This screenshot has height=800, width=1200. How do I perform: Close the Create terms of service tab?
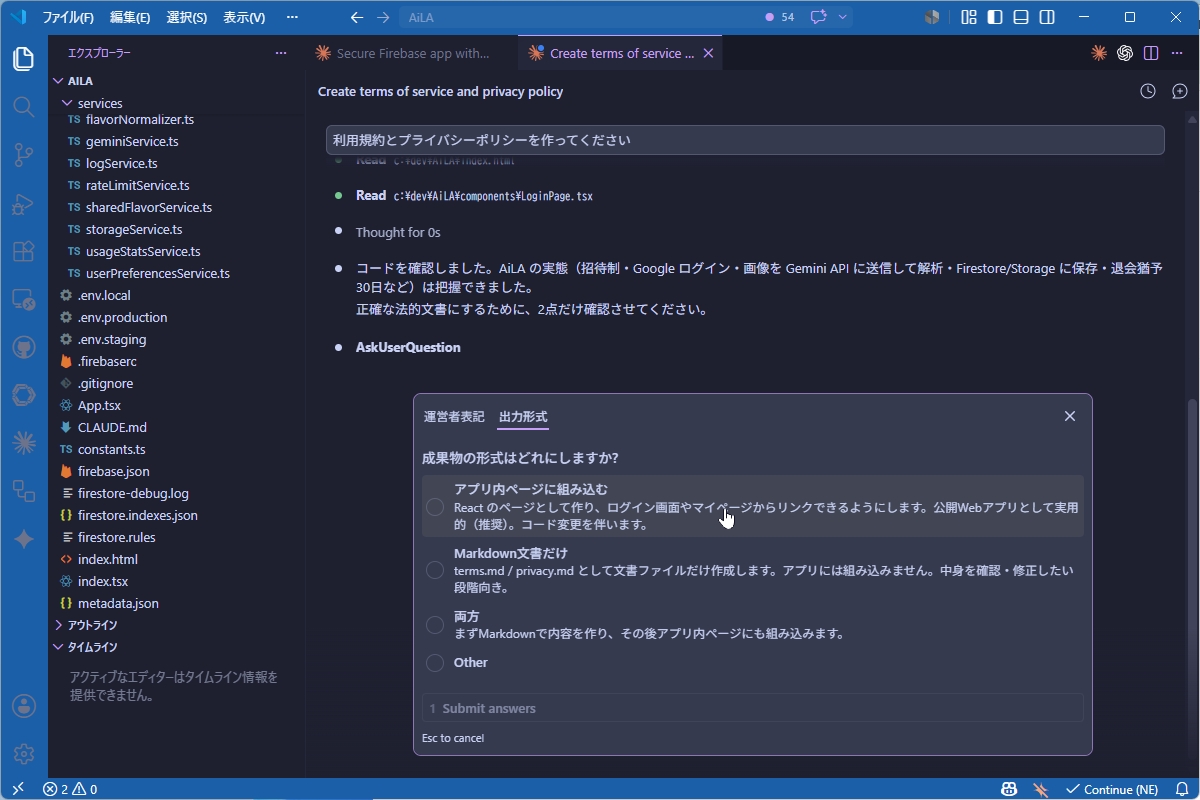[708, 53]
